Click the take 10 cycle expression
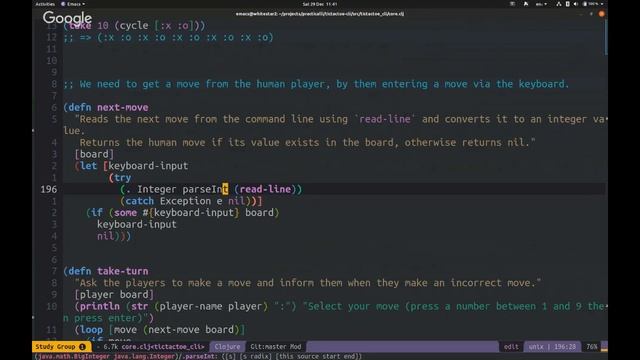The image size is (640, 360). [134, 25]
